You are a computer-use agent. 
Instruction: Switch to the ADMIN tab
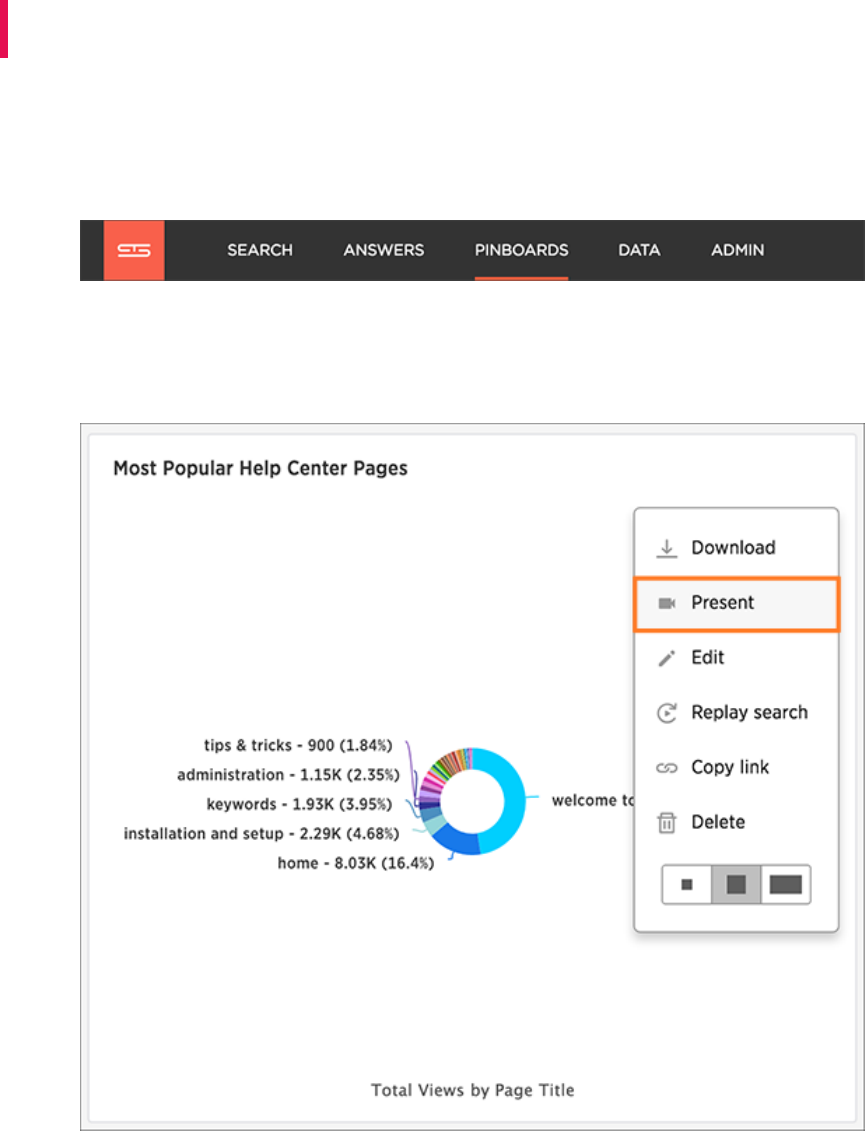(737, 250)
